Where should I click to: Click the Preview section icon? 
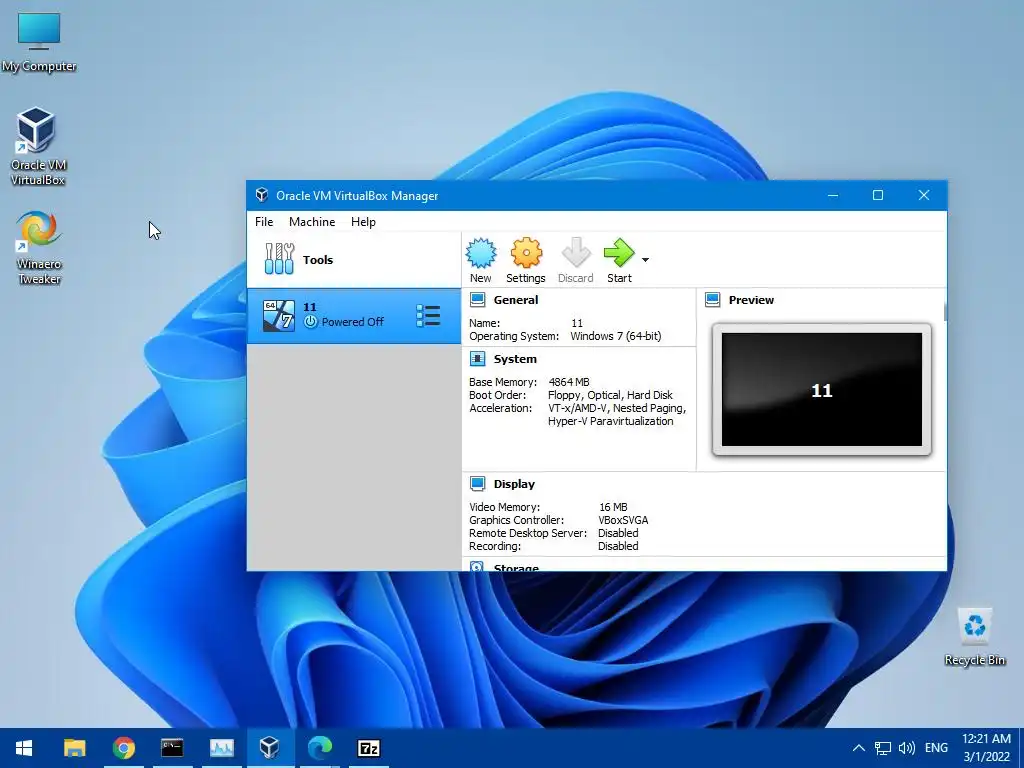pyautogui.click(x=712, y=300)
